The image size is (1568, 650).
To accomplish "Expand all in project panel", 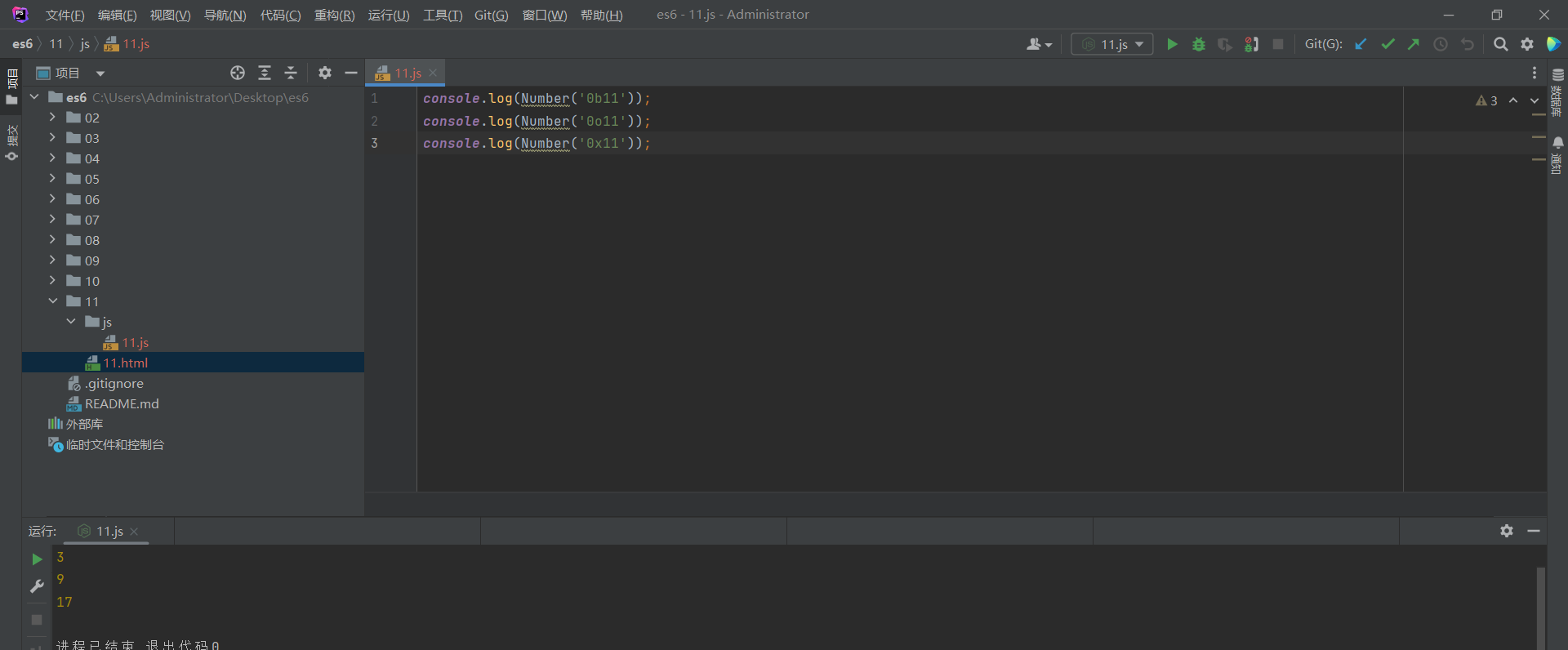I will point(265,73).
